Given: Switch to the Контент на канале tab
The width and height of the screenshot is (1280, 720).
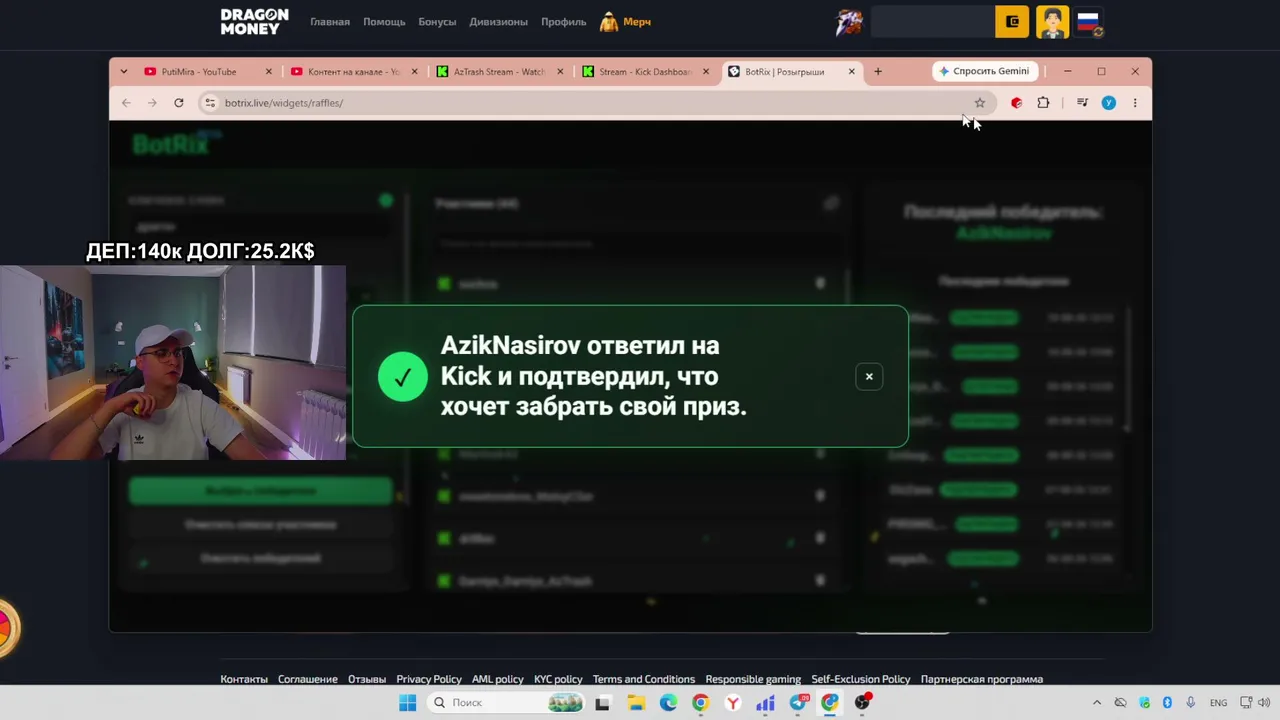Looking at the screenshot, I should point(353,72).
